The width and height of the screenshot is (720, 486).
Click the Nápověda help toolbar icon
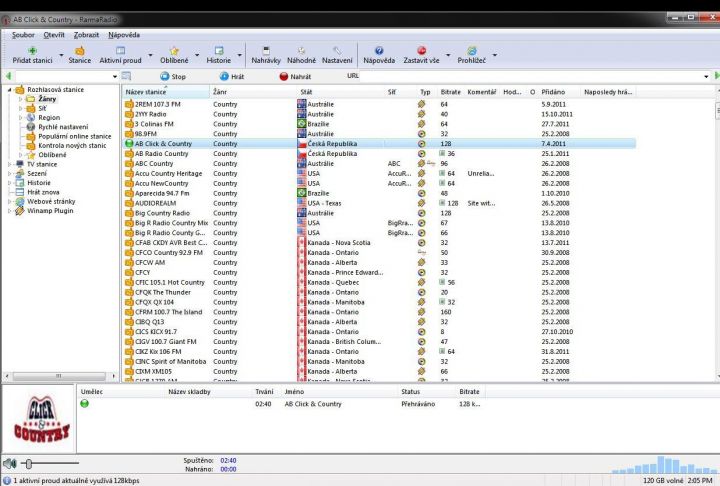click(x=379, y=51)
